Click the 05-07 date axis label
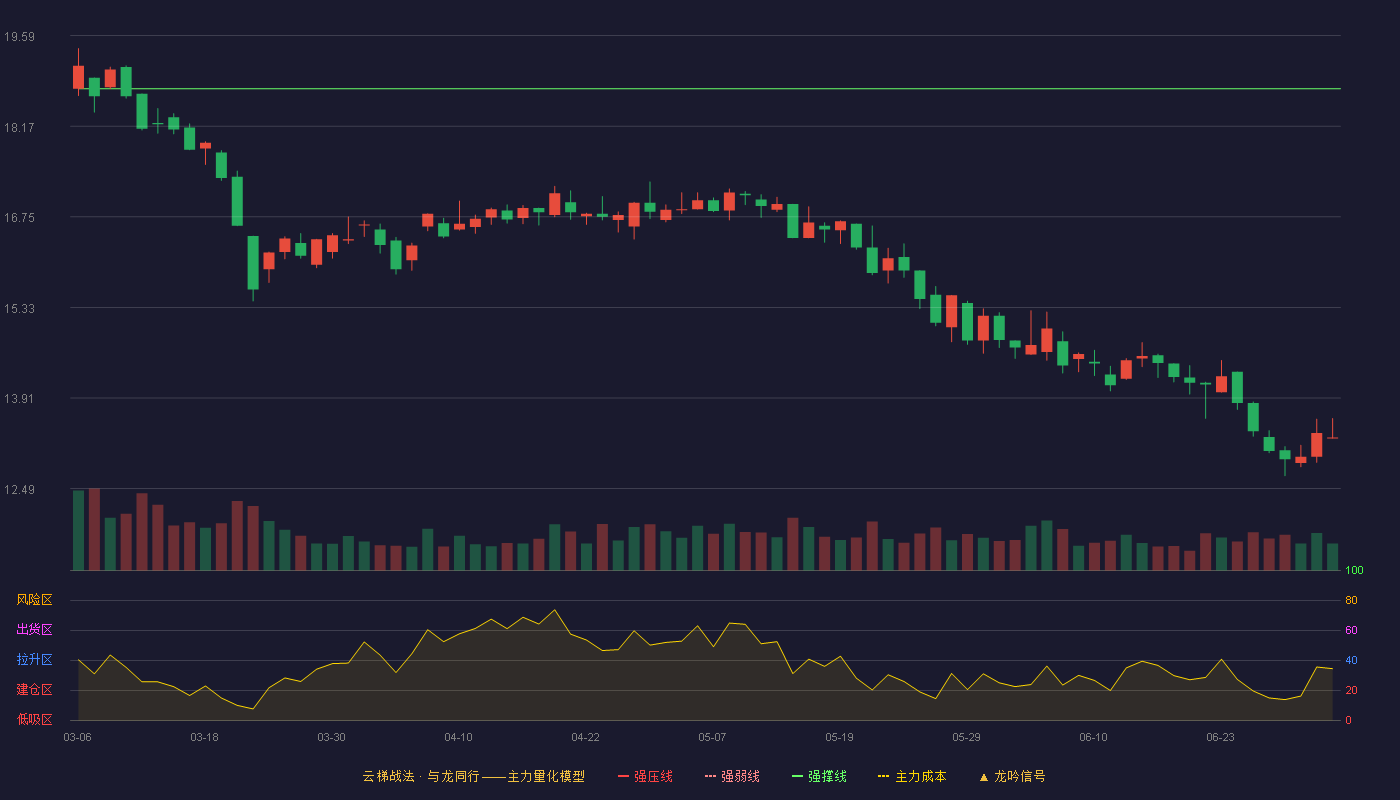The image size is (1400, 800). pos(712,737)
